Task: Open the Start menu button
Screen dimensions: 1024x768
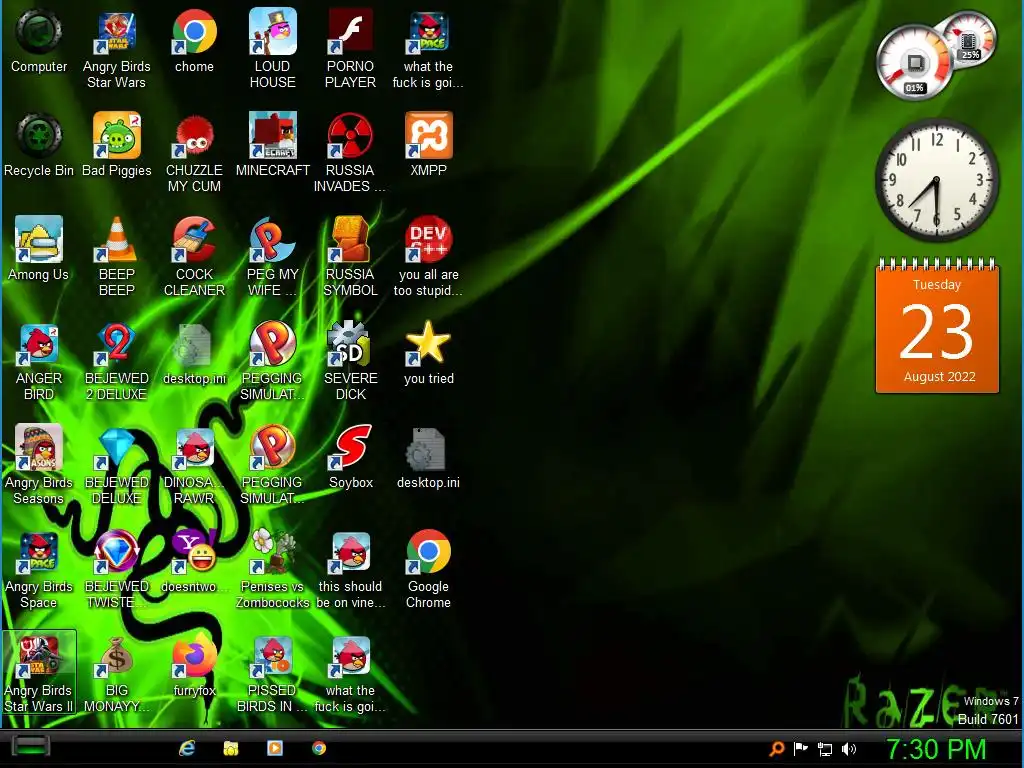Action: [x=30, y=748]
